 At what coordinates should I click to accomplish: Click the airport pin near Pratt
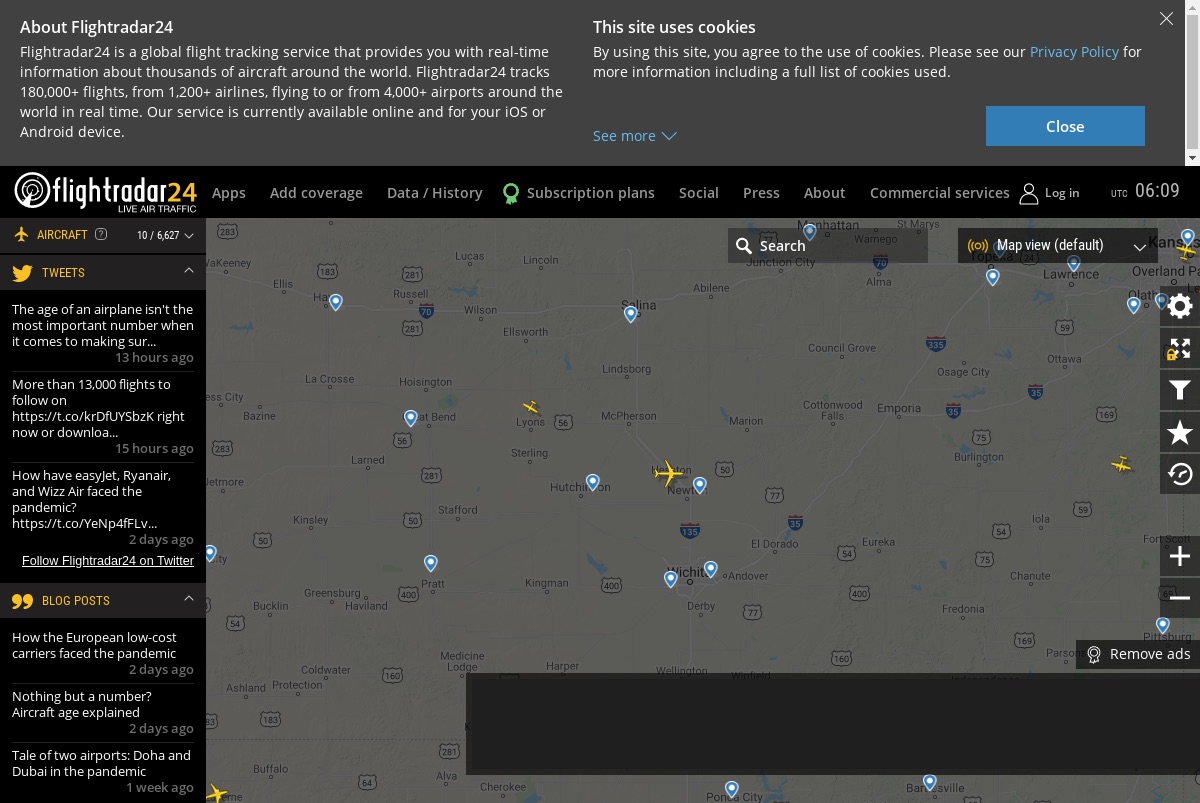[430, 563]
